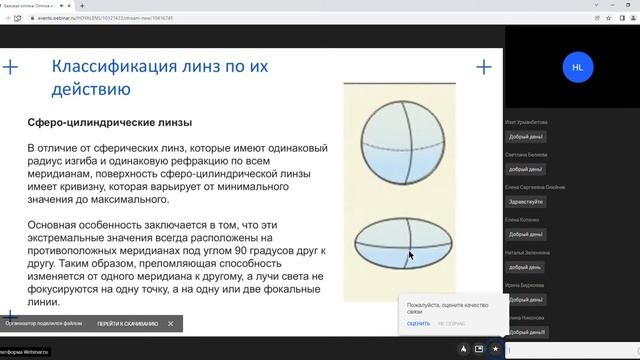The height and width of the screenshot is (360, 640).
Task: Click the star rating icon
Action: point(495,349)
